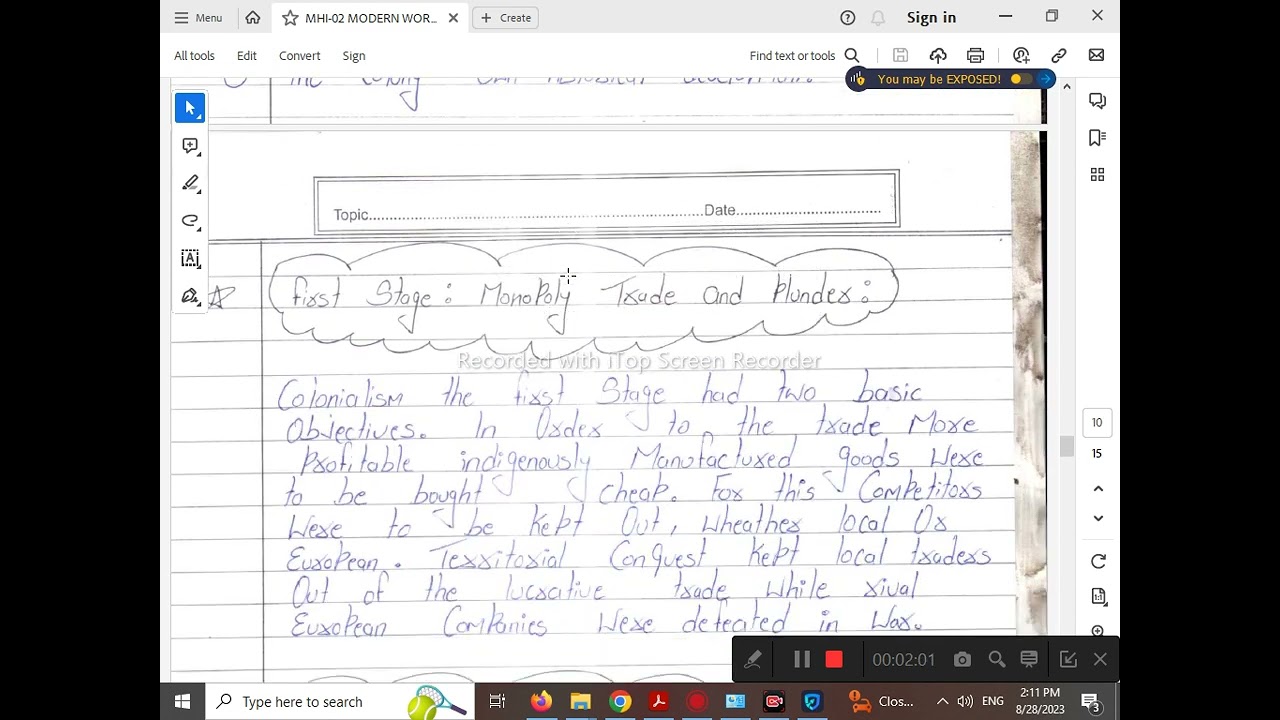
Task: Open the Windows Start menu
Action: tap(183, 702)
